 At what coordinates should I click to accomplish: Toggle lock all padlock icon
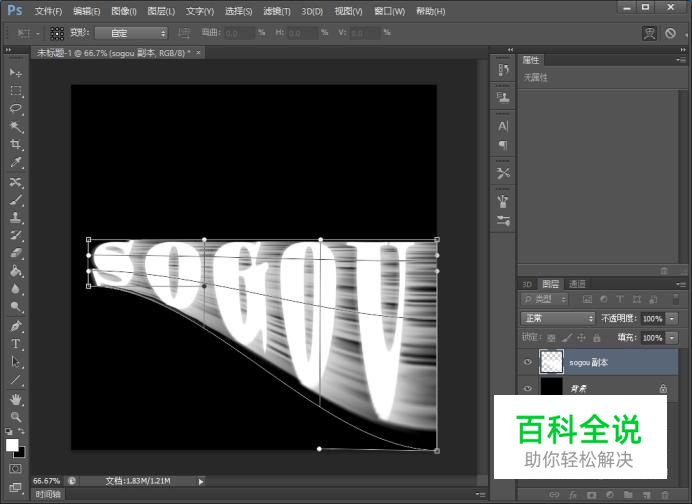(597, 338)
